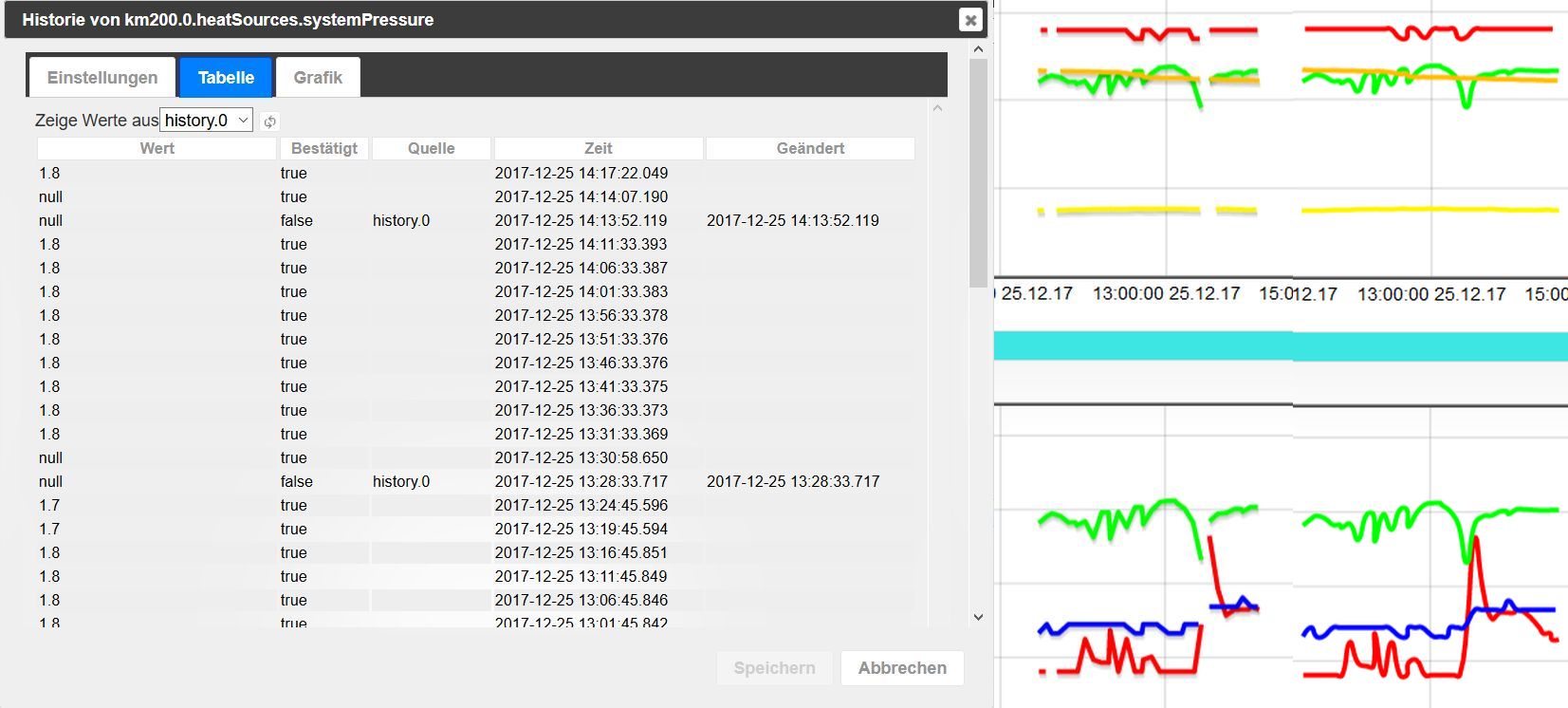Select the Zeit cell 2017-12-25 13:30:58.650
Viewport: 1568px width, 708px height.
[581, 457]
